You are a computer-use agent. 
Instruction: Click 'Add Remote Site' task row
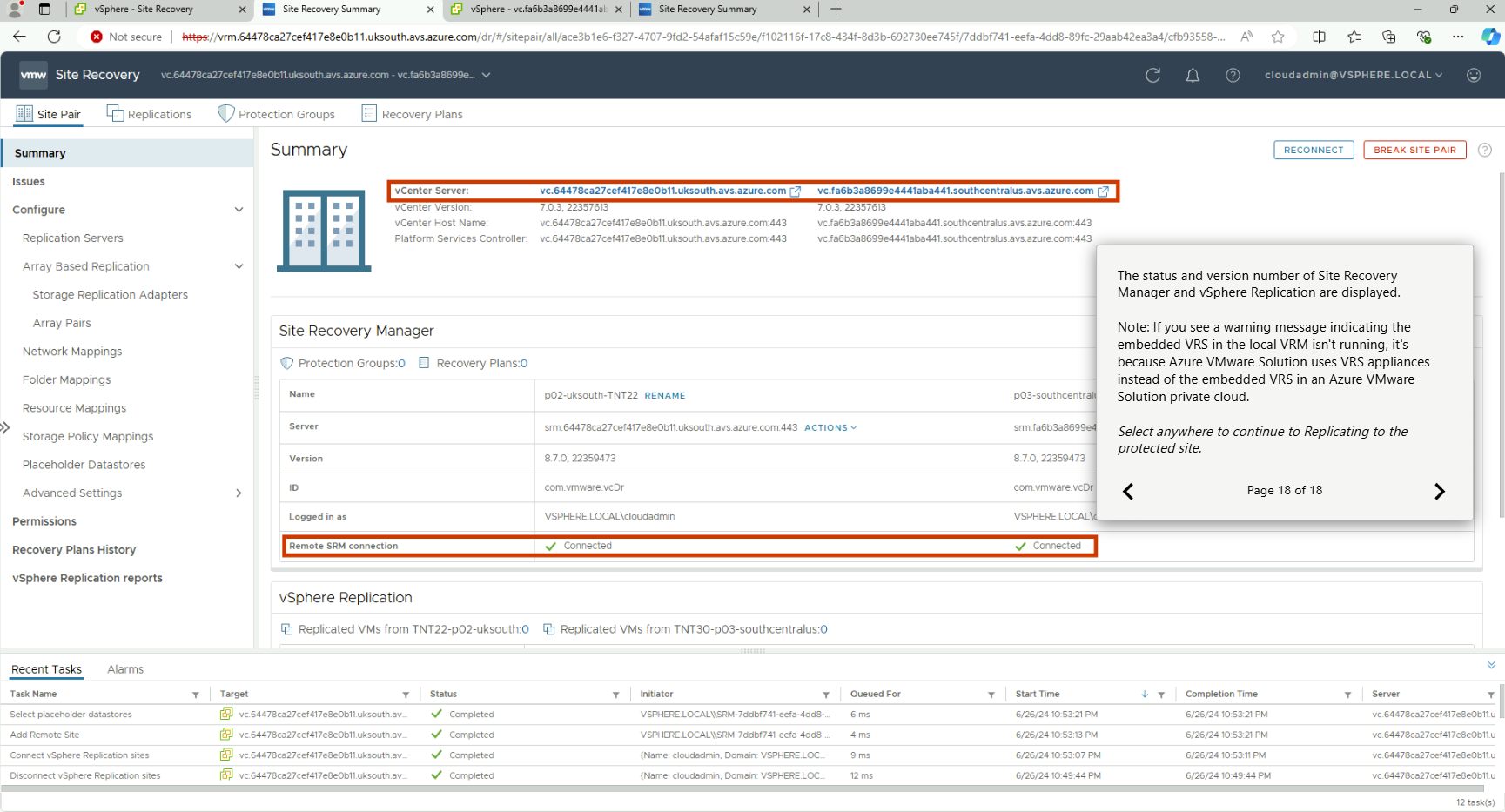749,735
